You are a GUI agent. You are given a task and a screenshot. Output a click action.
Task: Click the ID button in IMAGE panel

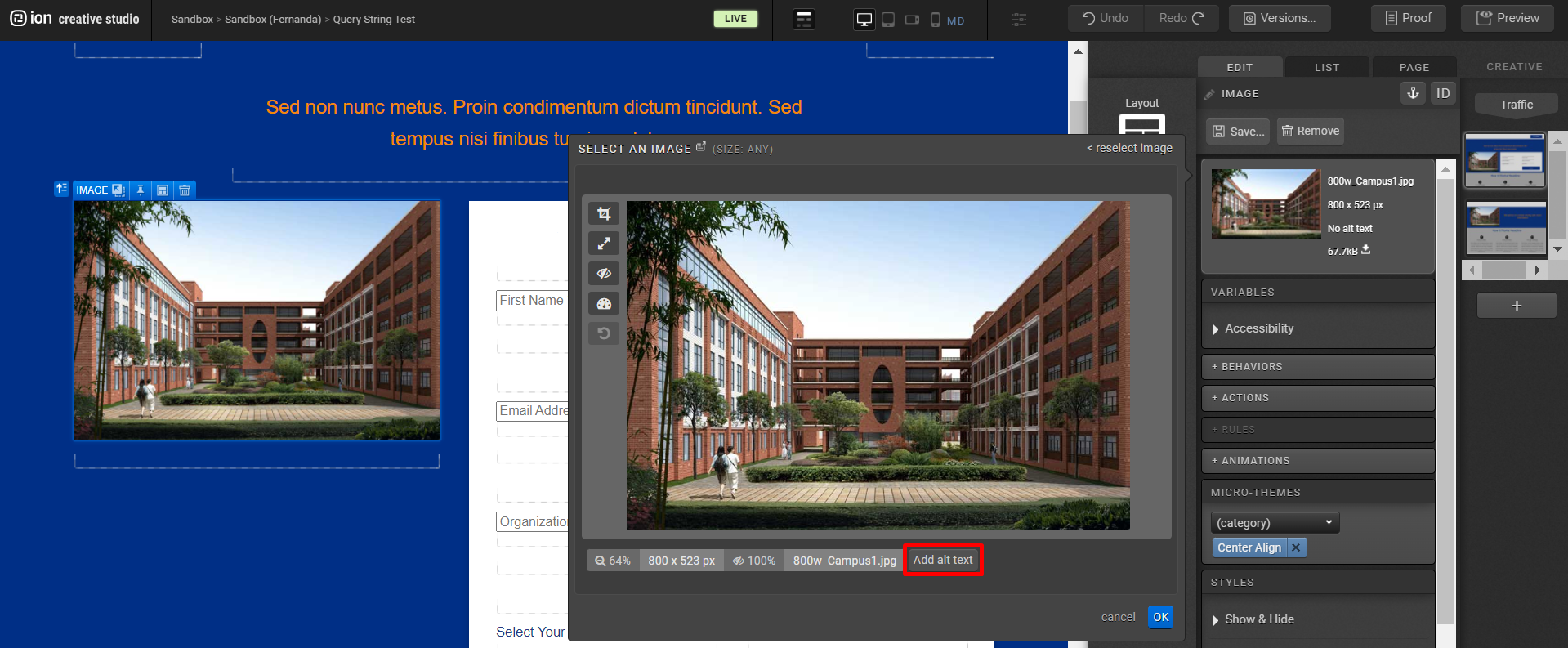pos(1443,93)
